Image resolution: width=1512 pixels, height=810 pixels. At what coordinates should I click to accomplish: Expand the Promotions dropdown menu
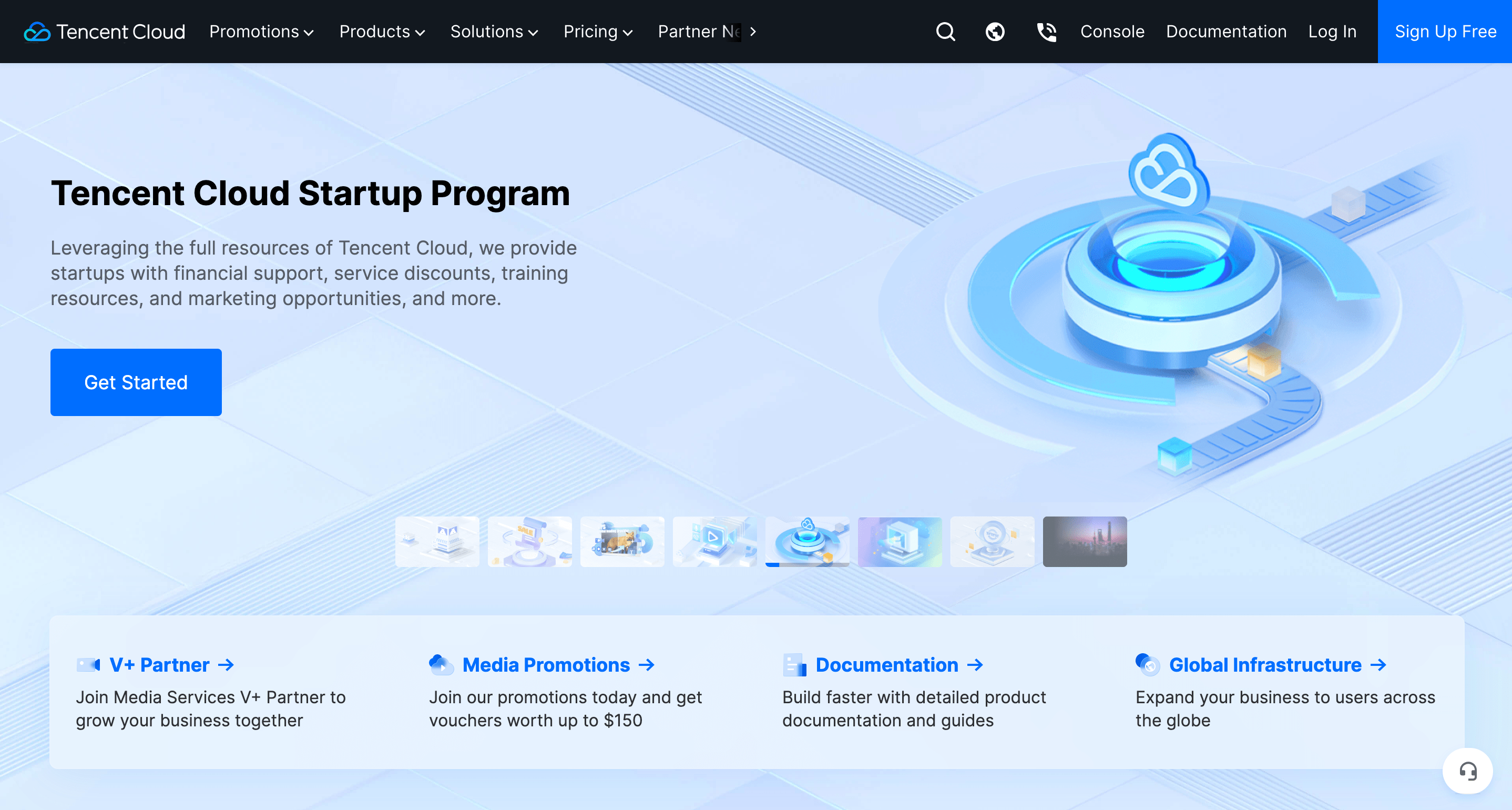(x=262, y=32)
